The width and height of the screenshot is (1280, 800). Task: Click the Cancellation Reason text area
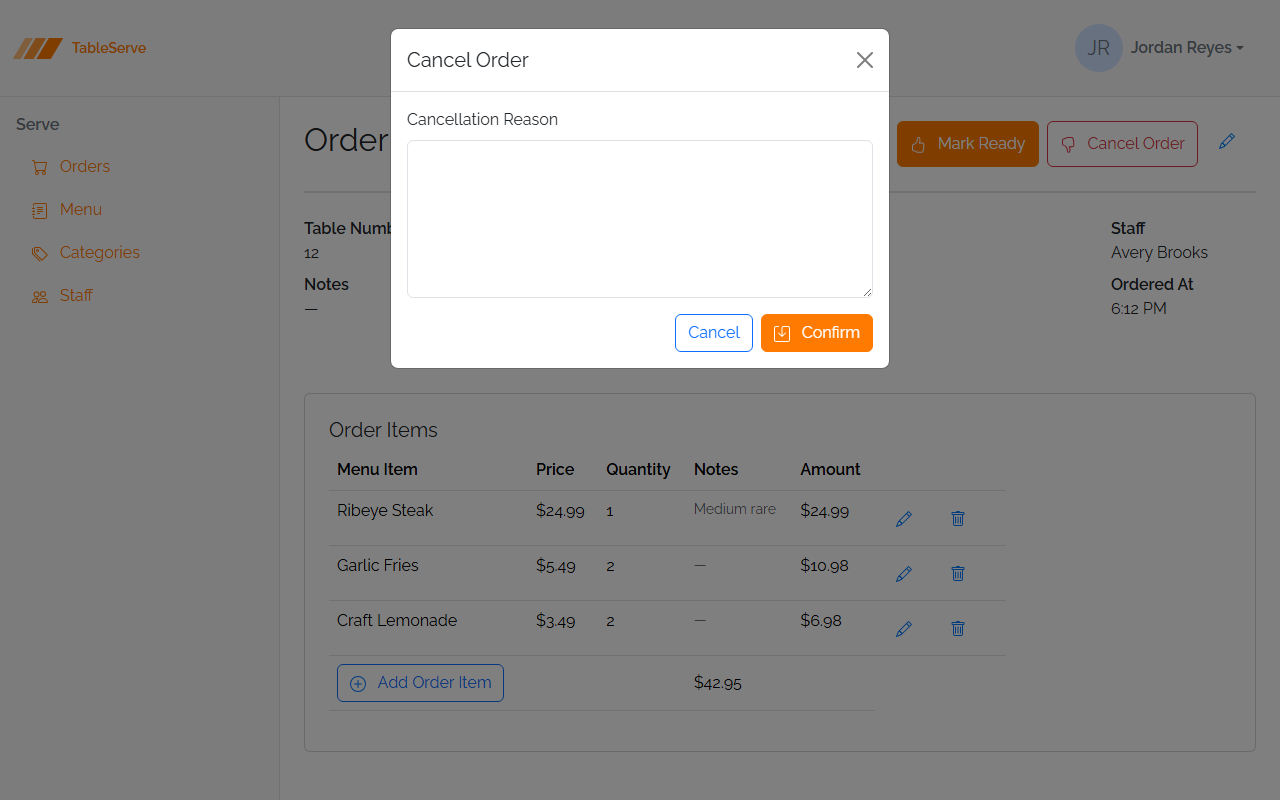click(x=640, y=219)
